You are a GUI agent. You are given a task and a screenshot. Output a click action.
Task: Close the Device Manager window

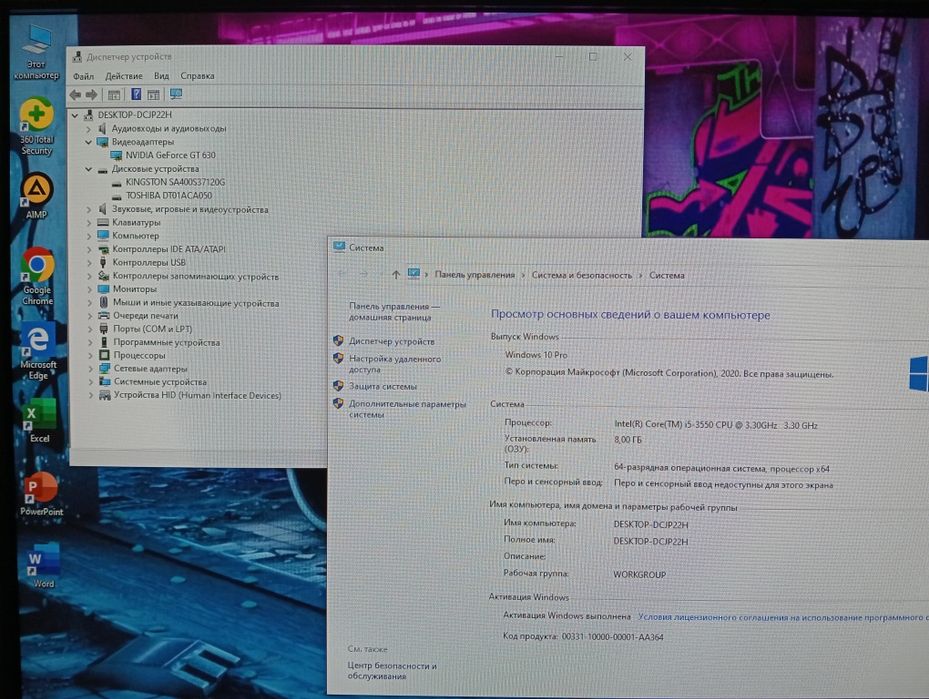pos(627,57)
